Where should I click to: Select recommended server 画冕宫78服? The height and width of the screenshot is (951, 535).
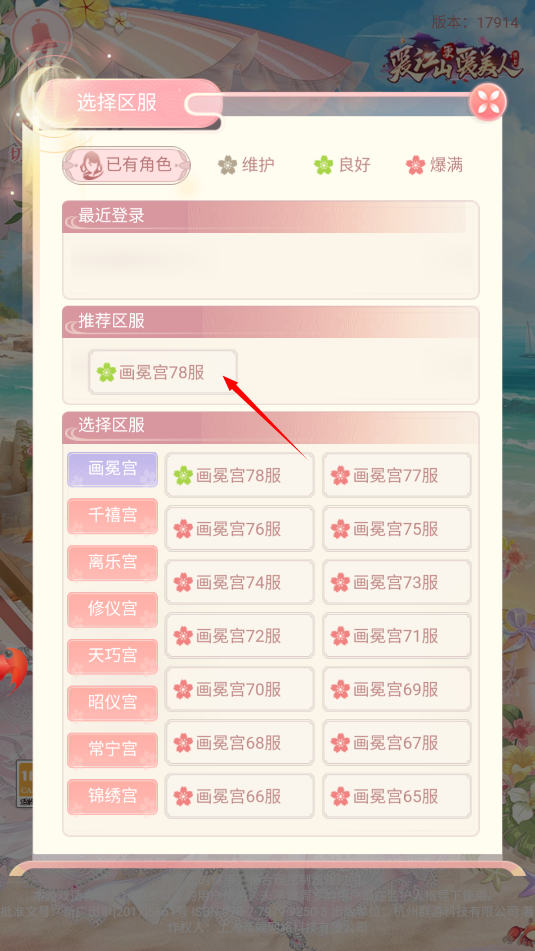(x=163, y=372)
